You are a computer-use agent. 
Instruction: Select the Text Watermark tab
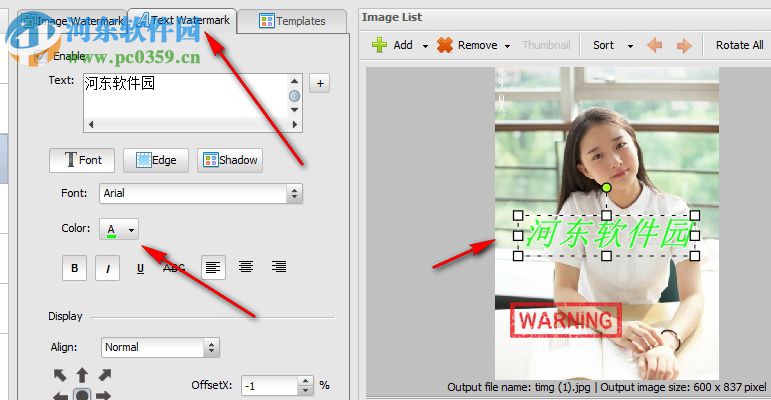(x=183, y=21)
